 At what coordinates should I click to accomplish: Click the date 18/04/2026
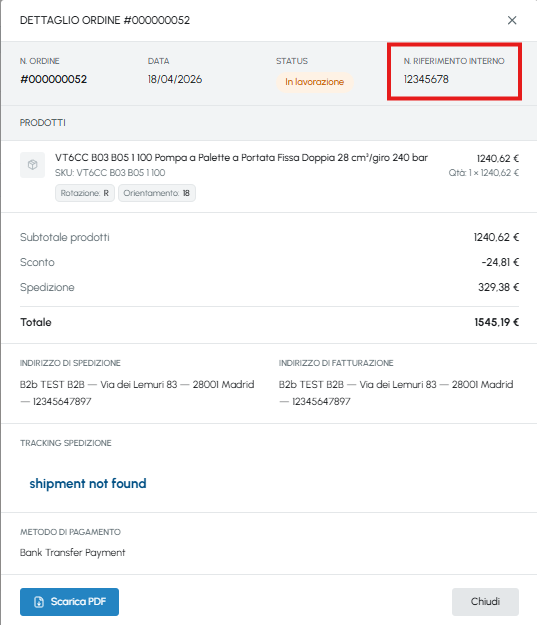point(175,79)
